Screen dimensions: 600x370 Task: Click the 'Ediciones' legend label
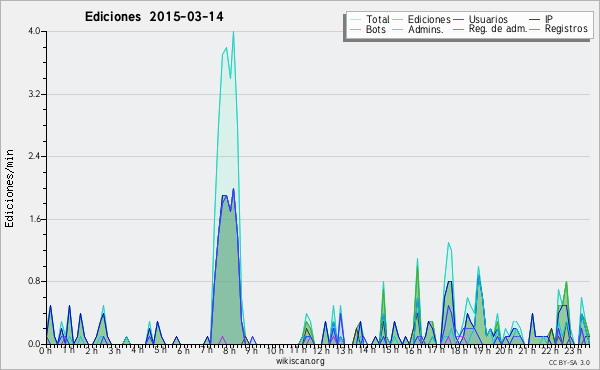[429, 19]
